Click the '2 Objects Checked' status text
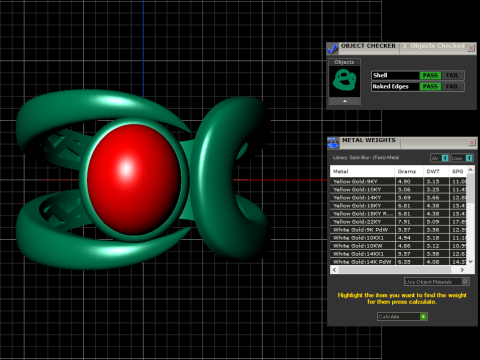 (433, 46)
